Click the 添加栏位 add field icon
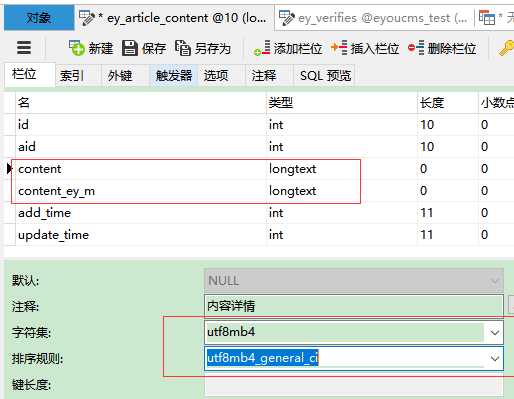Screen dimensions: 514x399 pos(262,48)
